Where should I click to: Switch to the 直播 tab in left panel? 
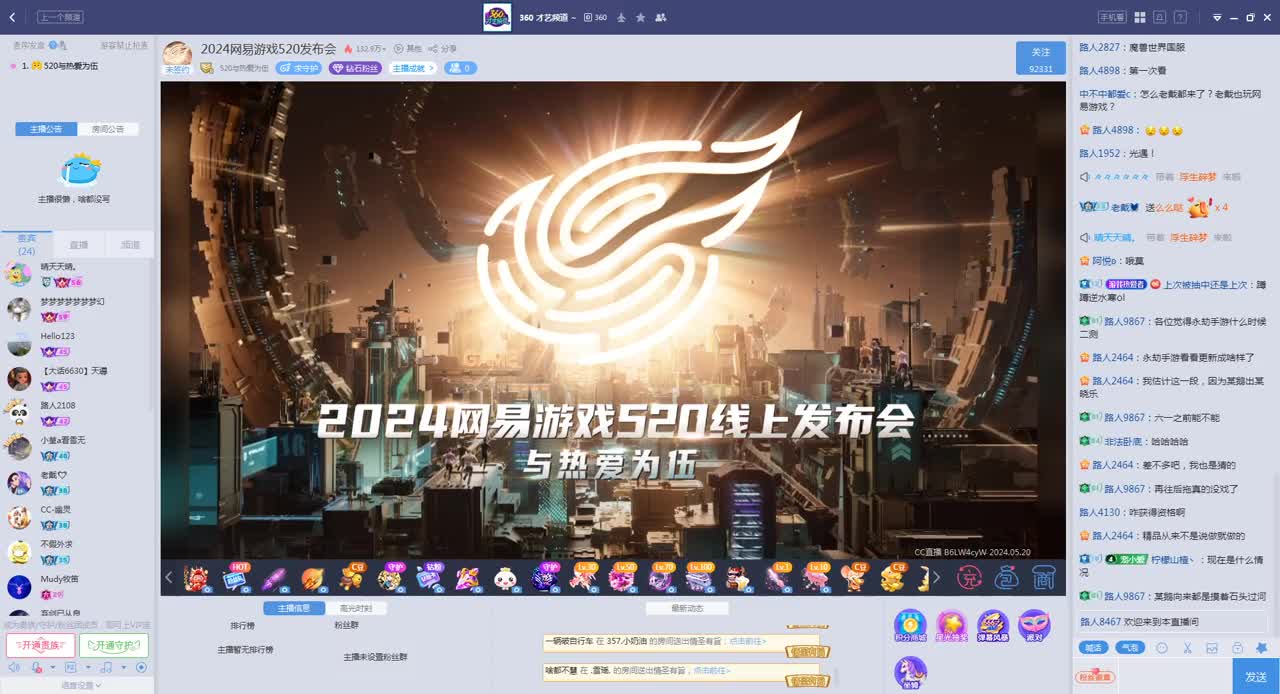click(78, 244)
